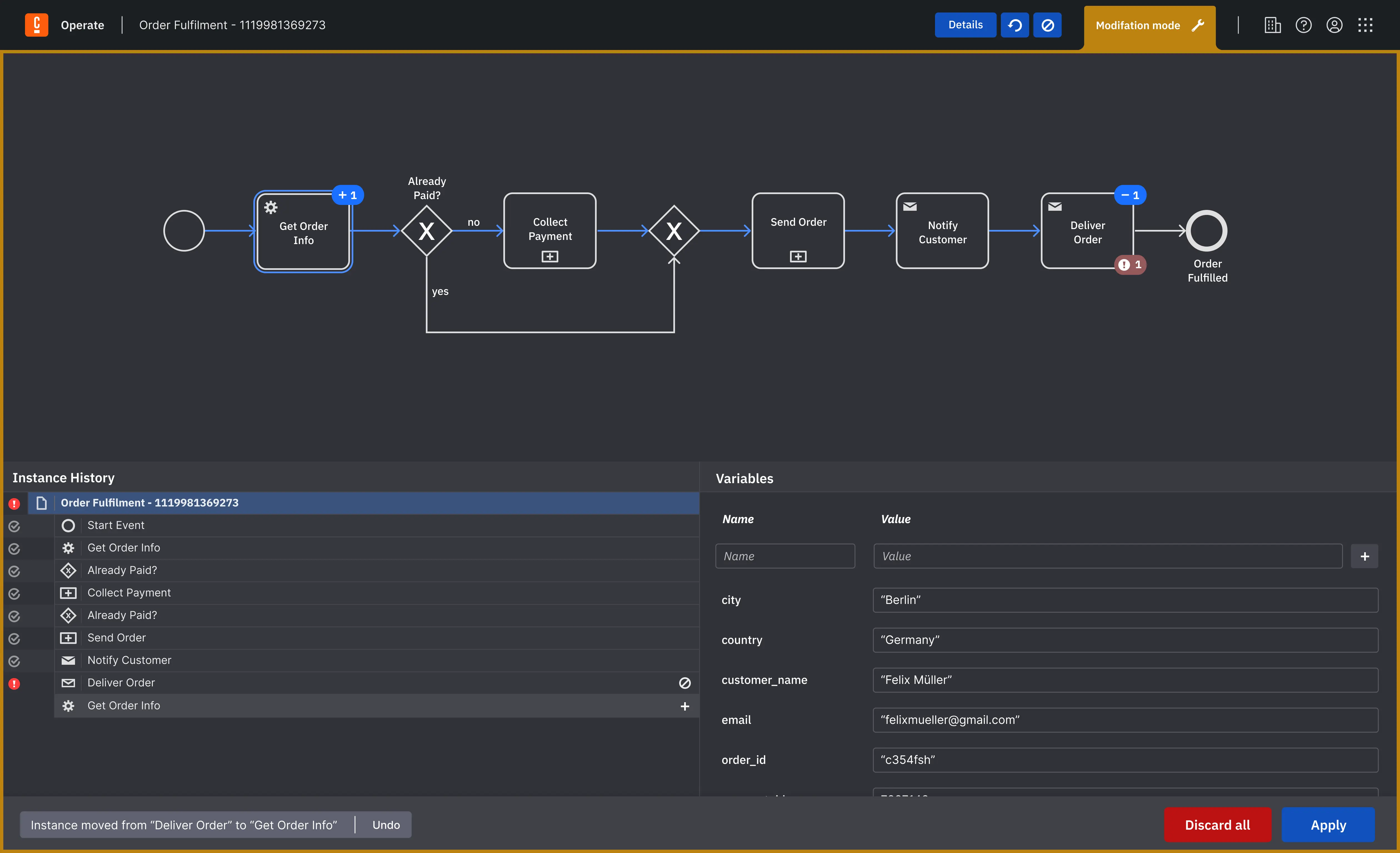Click the envelope icon of Notify Customer row
Image resolution: width=1400 pixels, height=853 pixels.
pos(68,661)
